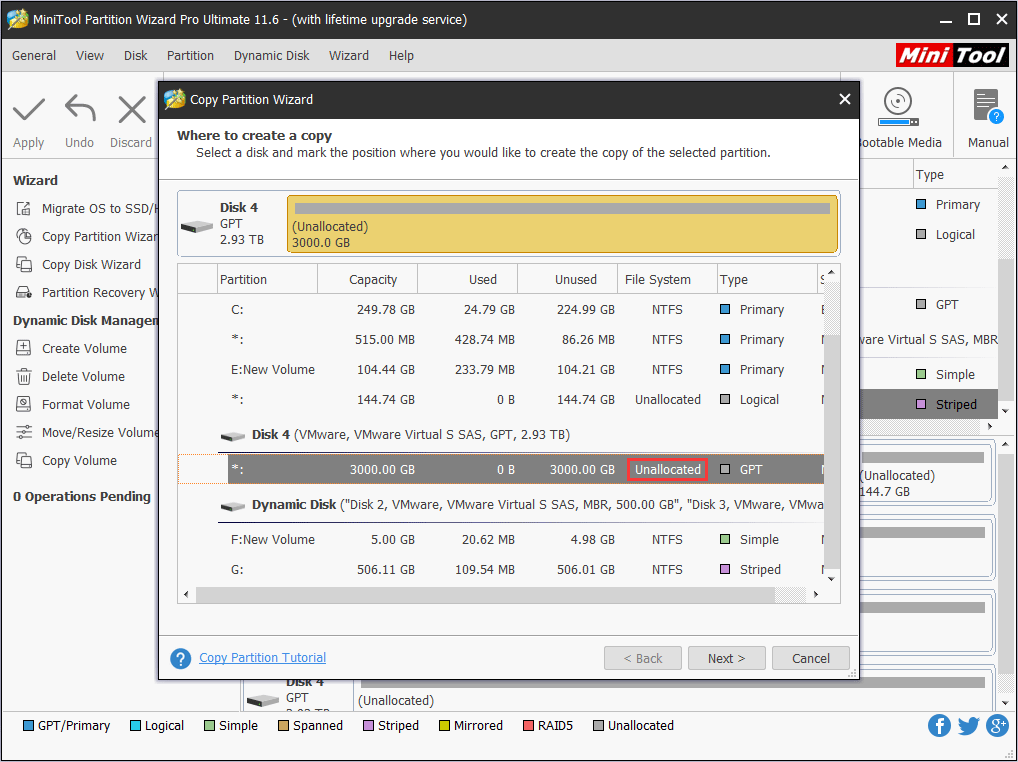Click the blue help question icon in dialog

180,658
